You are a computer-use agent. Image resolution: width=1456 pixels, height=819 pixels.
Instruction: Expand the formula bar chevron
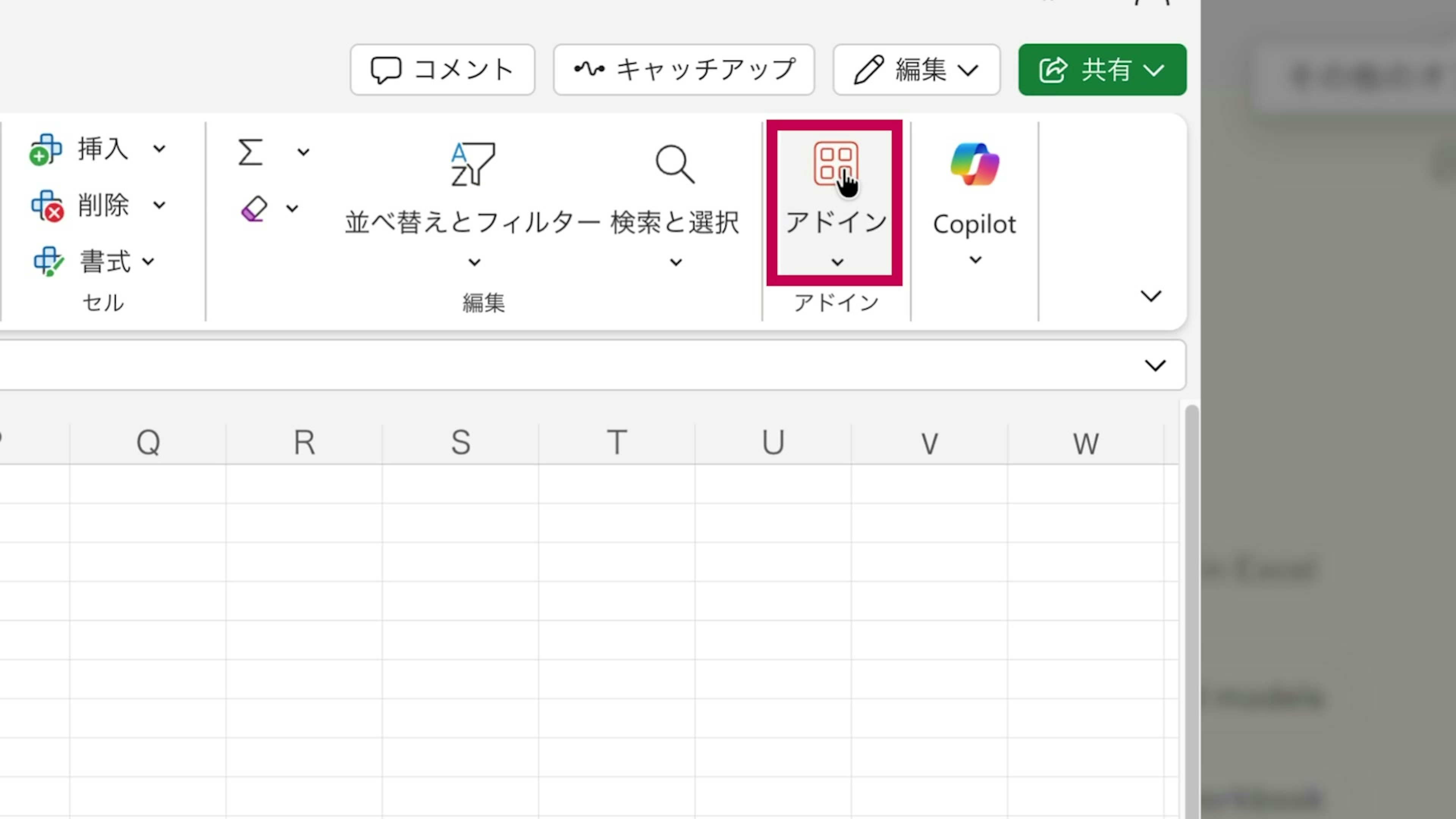pyautogui.click(x=1155, y=366)
